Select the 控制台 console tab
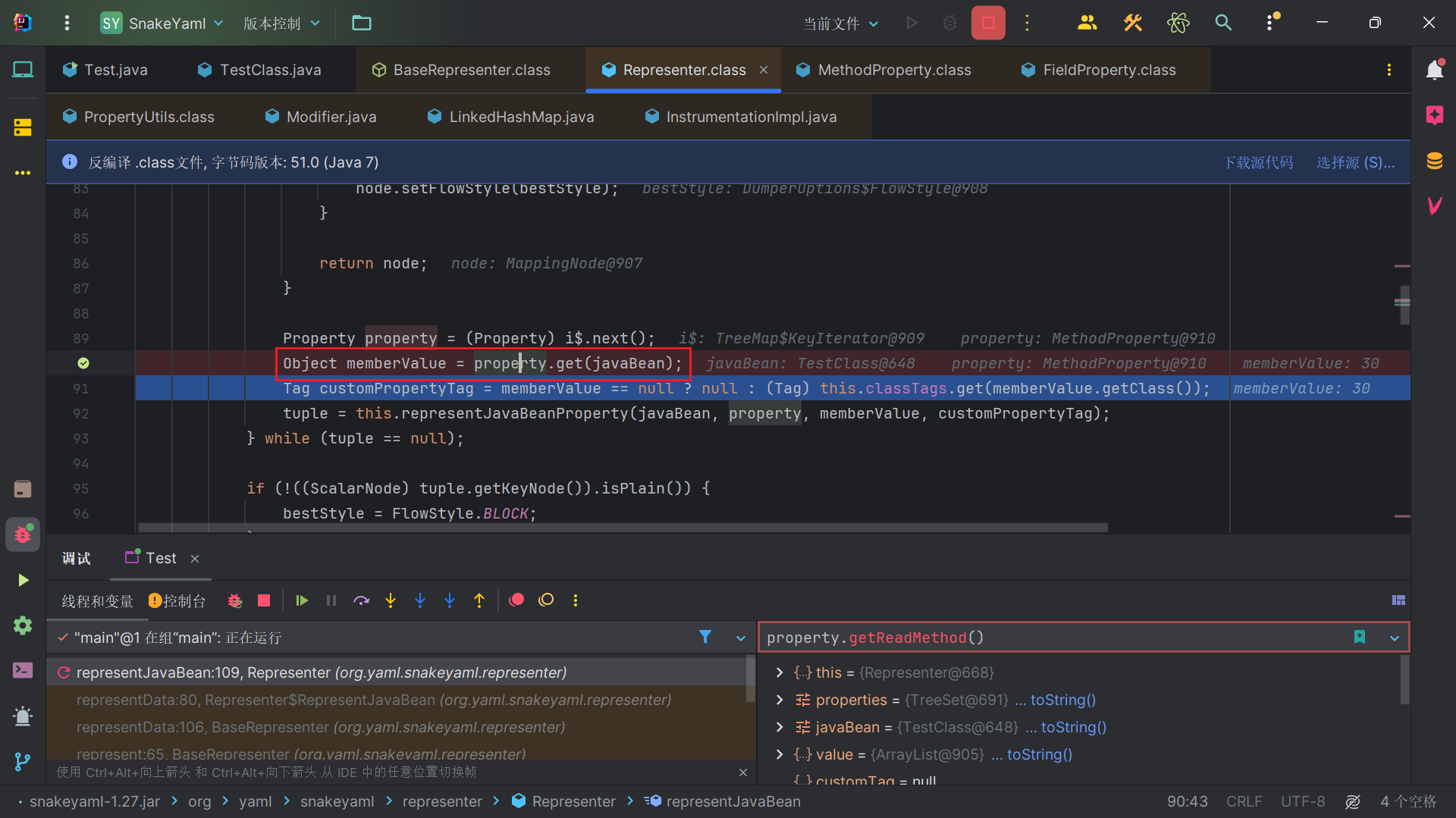Viewport: 1456px width, 818px height. [x=177, y=601]
